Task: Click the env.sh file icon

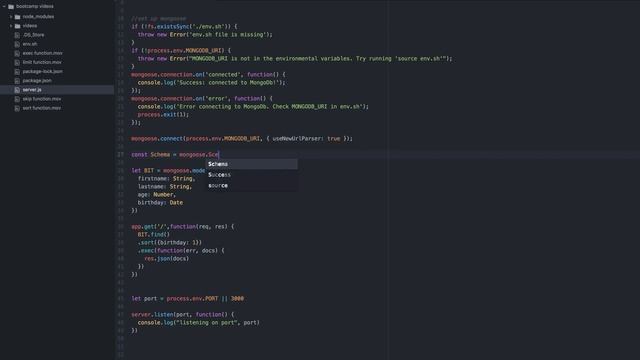Action: click(x=17, y=44)
